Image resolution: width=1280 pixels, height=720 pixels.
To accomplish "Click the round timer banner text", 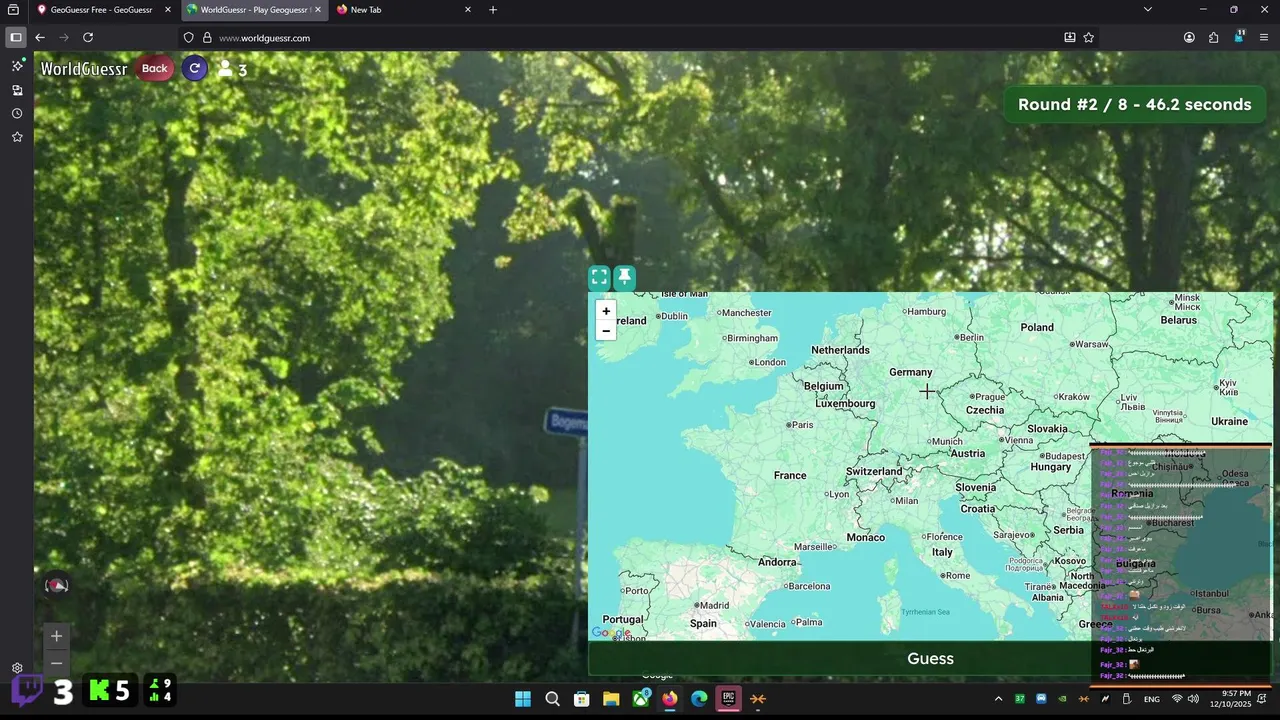I will coord(1134,104).
